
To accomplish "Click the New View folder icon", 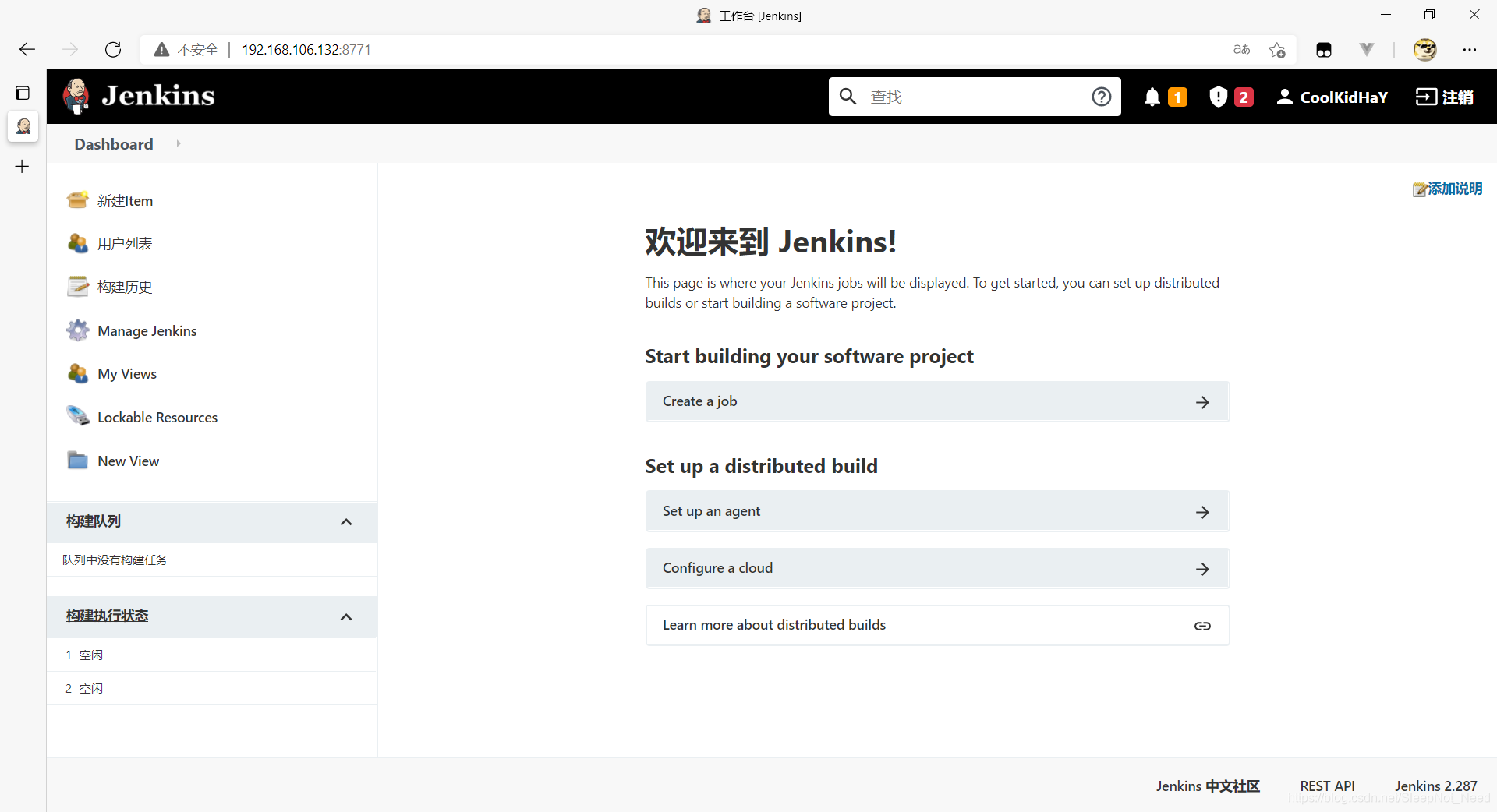I will pos(77,461).
